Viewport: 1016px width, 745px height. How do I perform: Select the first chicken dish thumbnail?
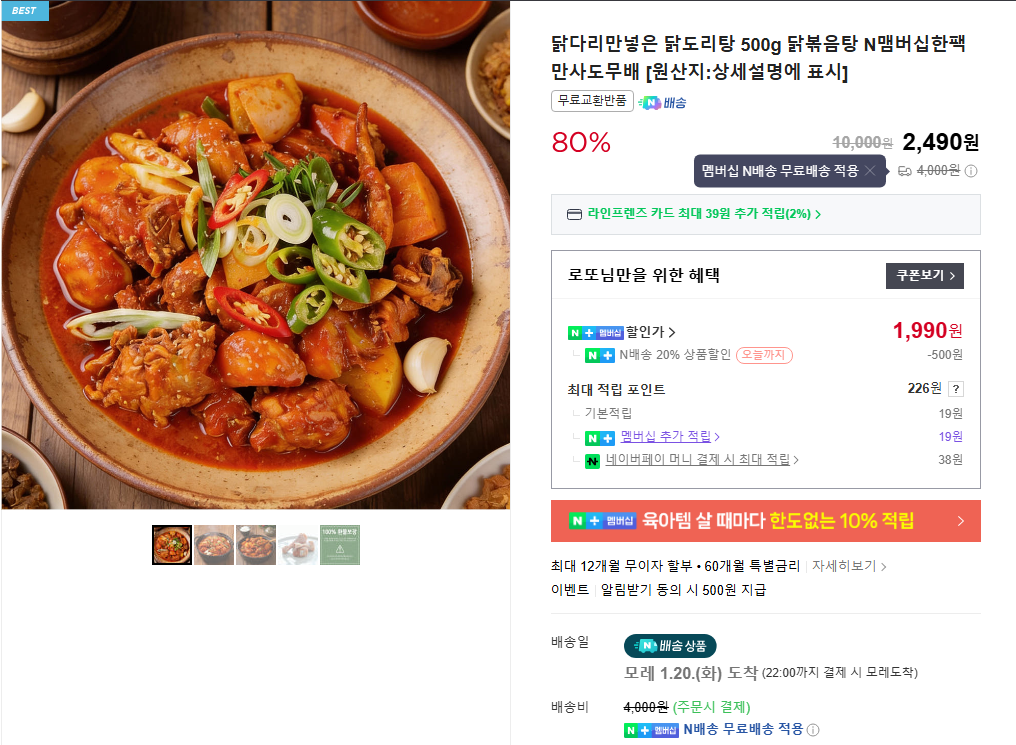coord(171,544)
